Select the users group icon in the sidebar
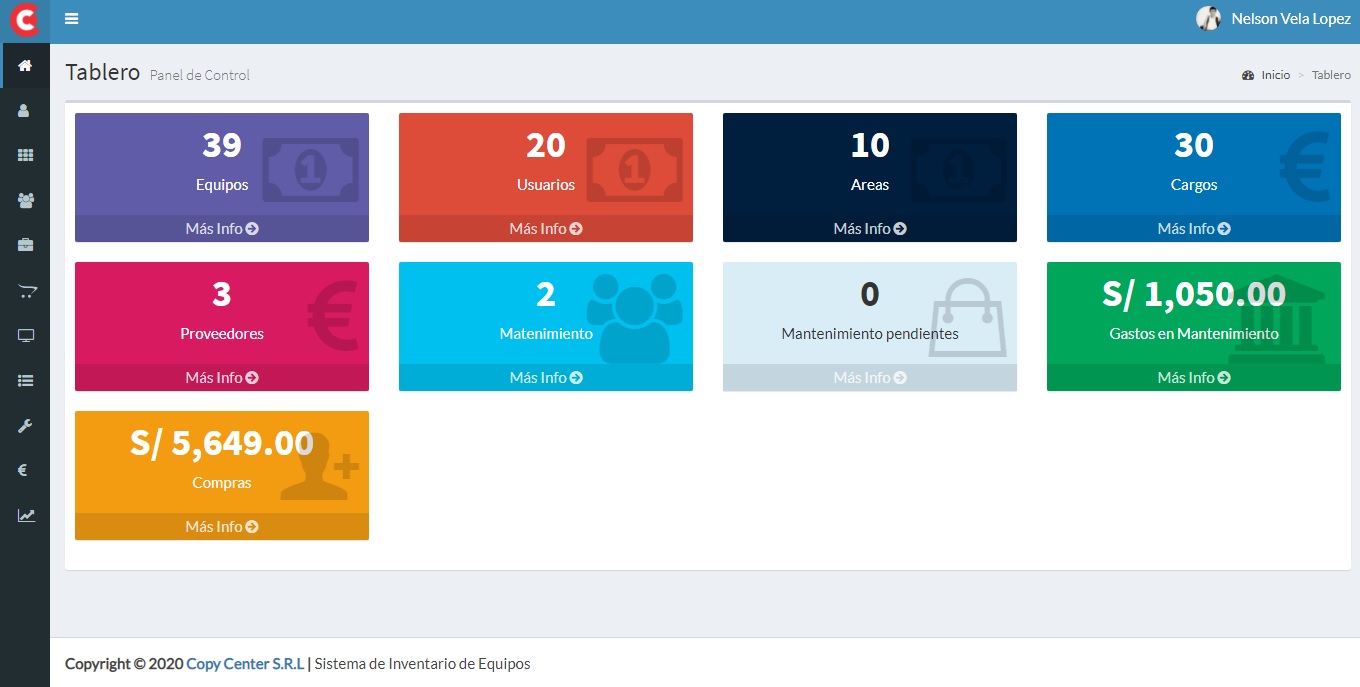The height and width of the screenshot is (687, 1360). coord(24,200)
